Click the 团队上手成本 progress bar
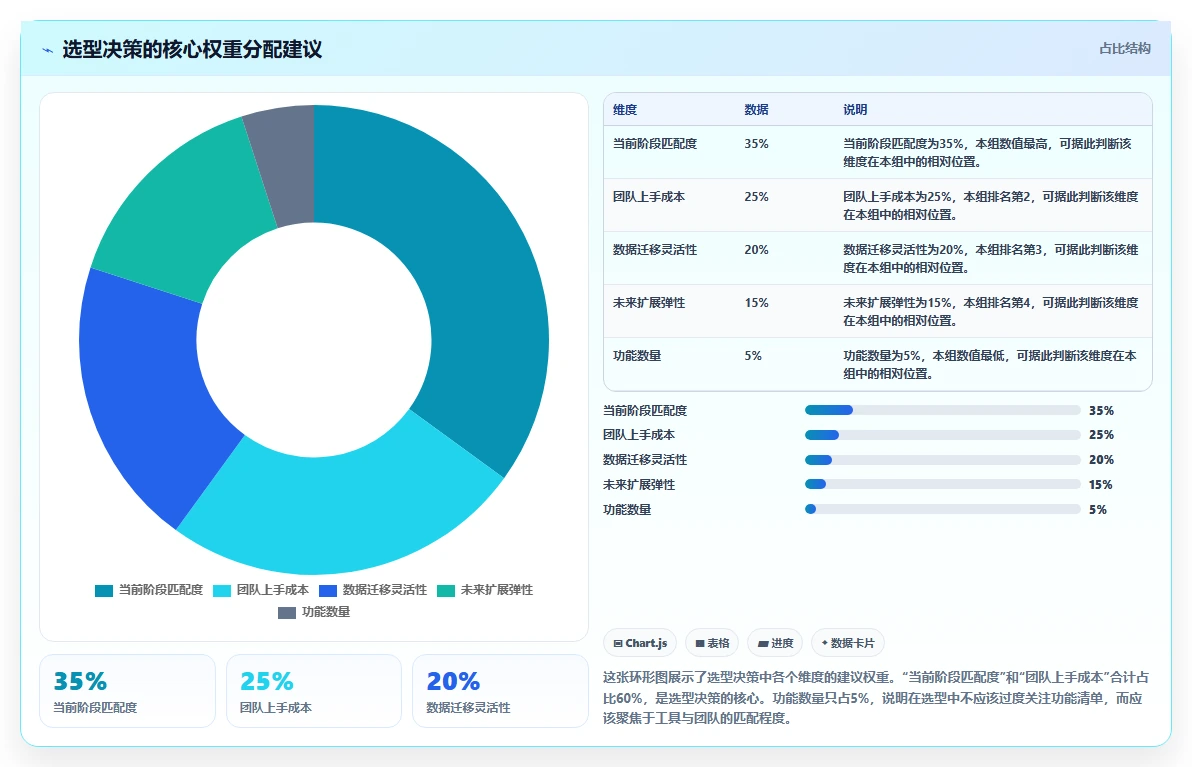The image size is (1192, 767). (x=943, y=436)
